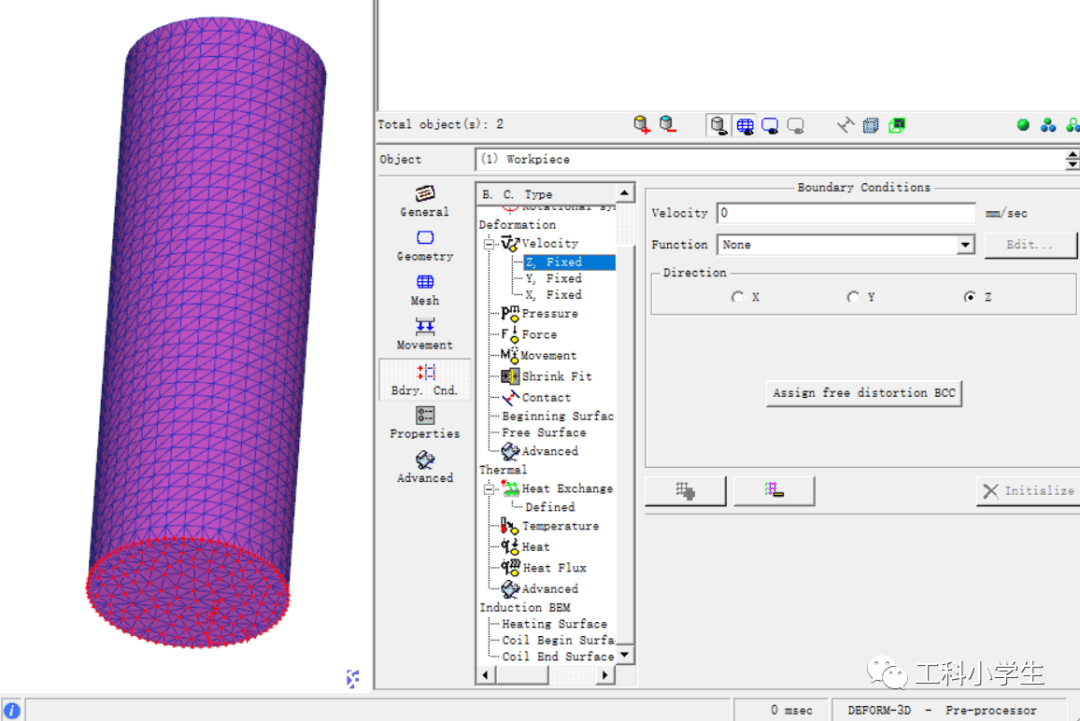1080x721 pixels.
Task: Select Coil Begin Surface in the tree
Action: (557, 640)
